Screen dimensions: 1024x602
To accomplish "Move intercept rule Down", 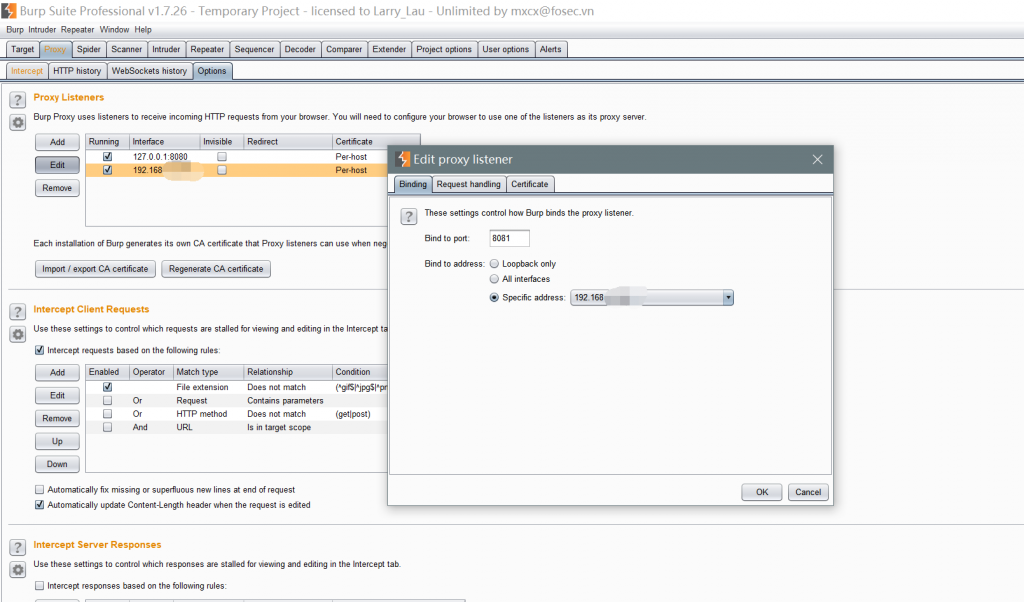I will click(x=57, y=464).
